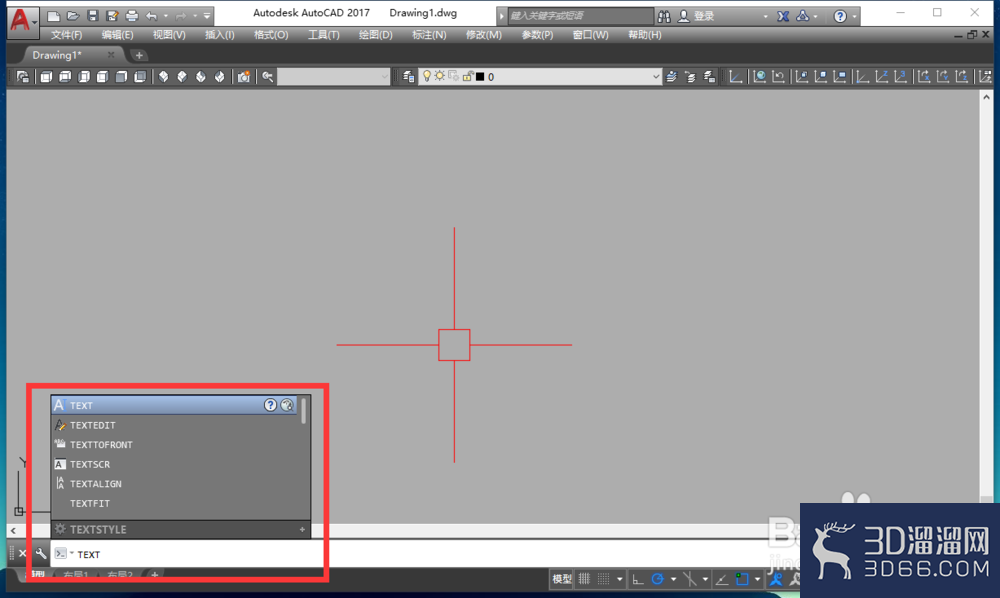Click the 登录 sign-in button

point(696,16)
